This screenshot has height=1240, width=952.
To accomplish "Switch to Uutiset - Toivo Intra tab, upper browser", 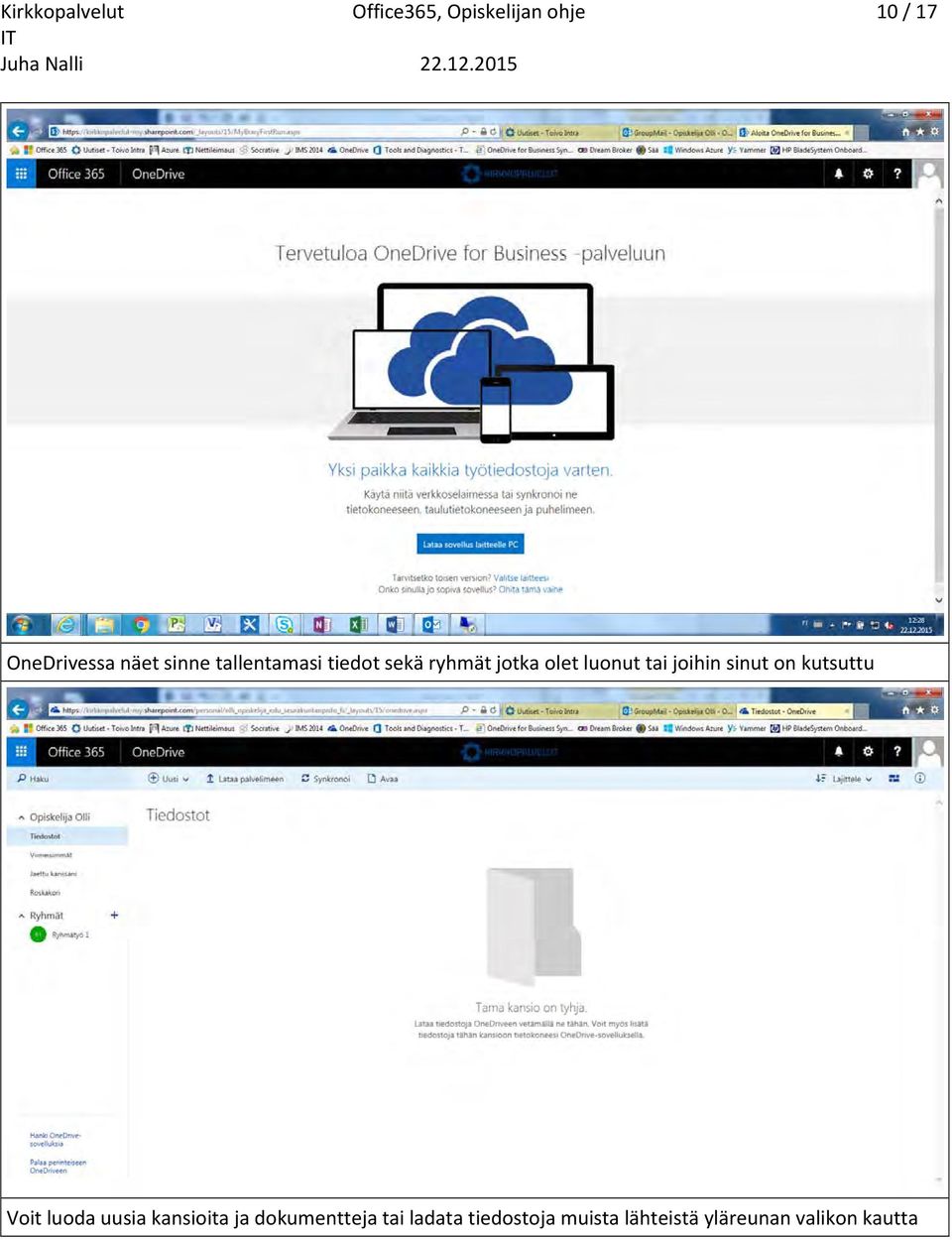I will click(x=558, y=132).
